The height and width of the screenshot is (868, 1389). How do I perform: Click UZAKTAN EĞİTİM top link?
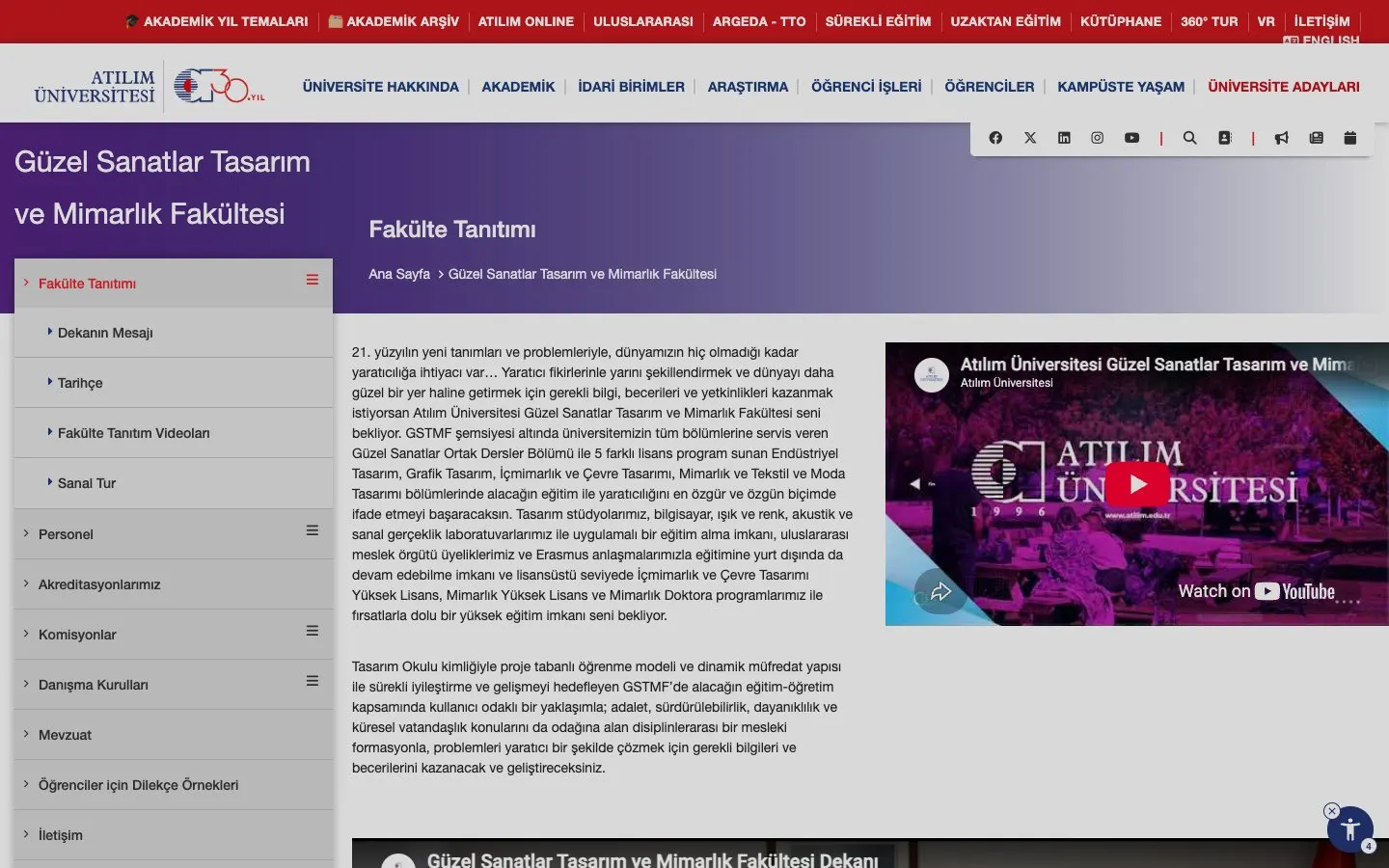(x=1005, y=21)
